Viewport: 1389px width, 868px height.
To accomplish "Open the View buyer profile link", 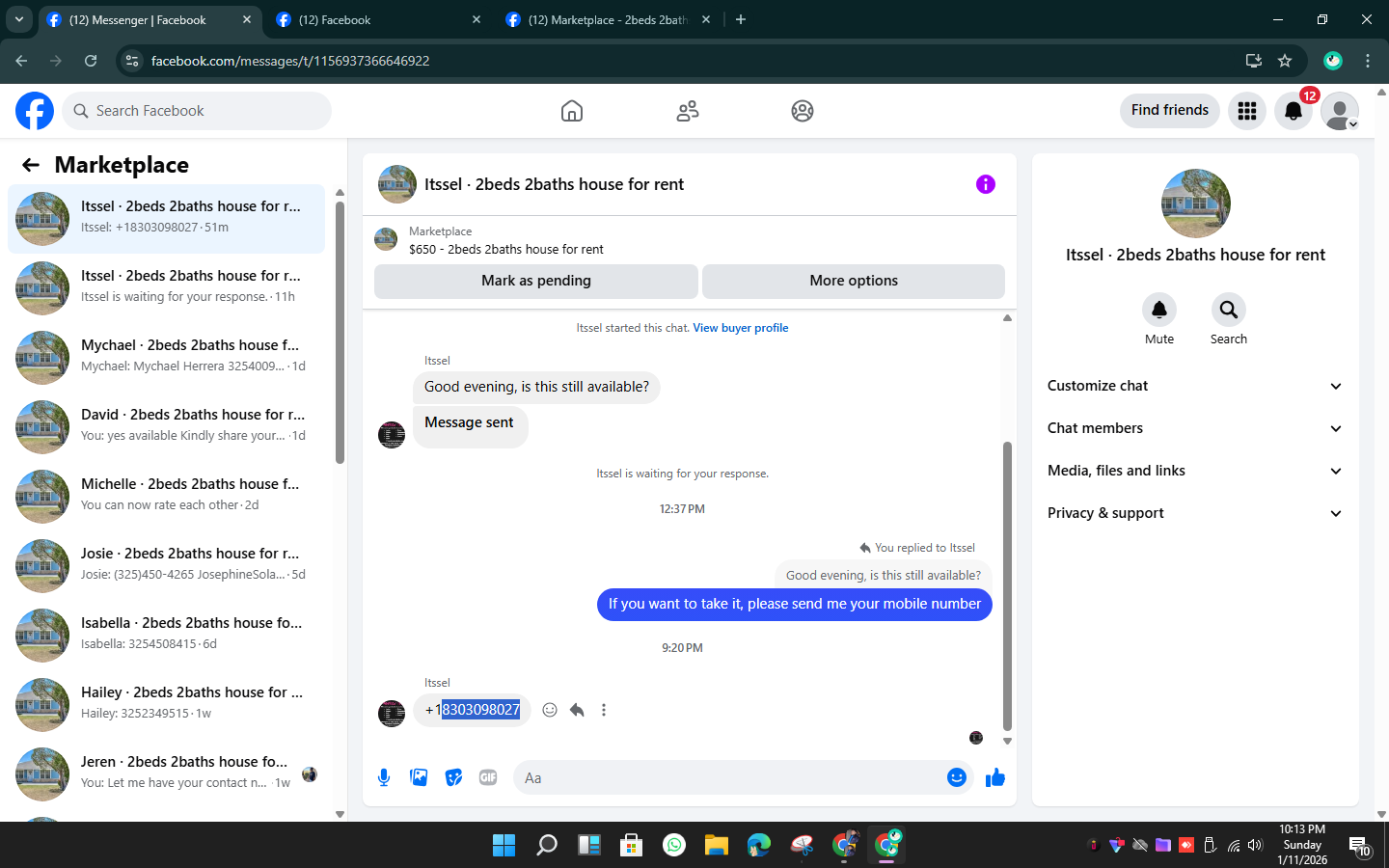I will coord(741,328).
